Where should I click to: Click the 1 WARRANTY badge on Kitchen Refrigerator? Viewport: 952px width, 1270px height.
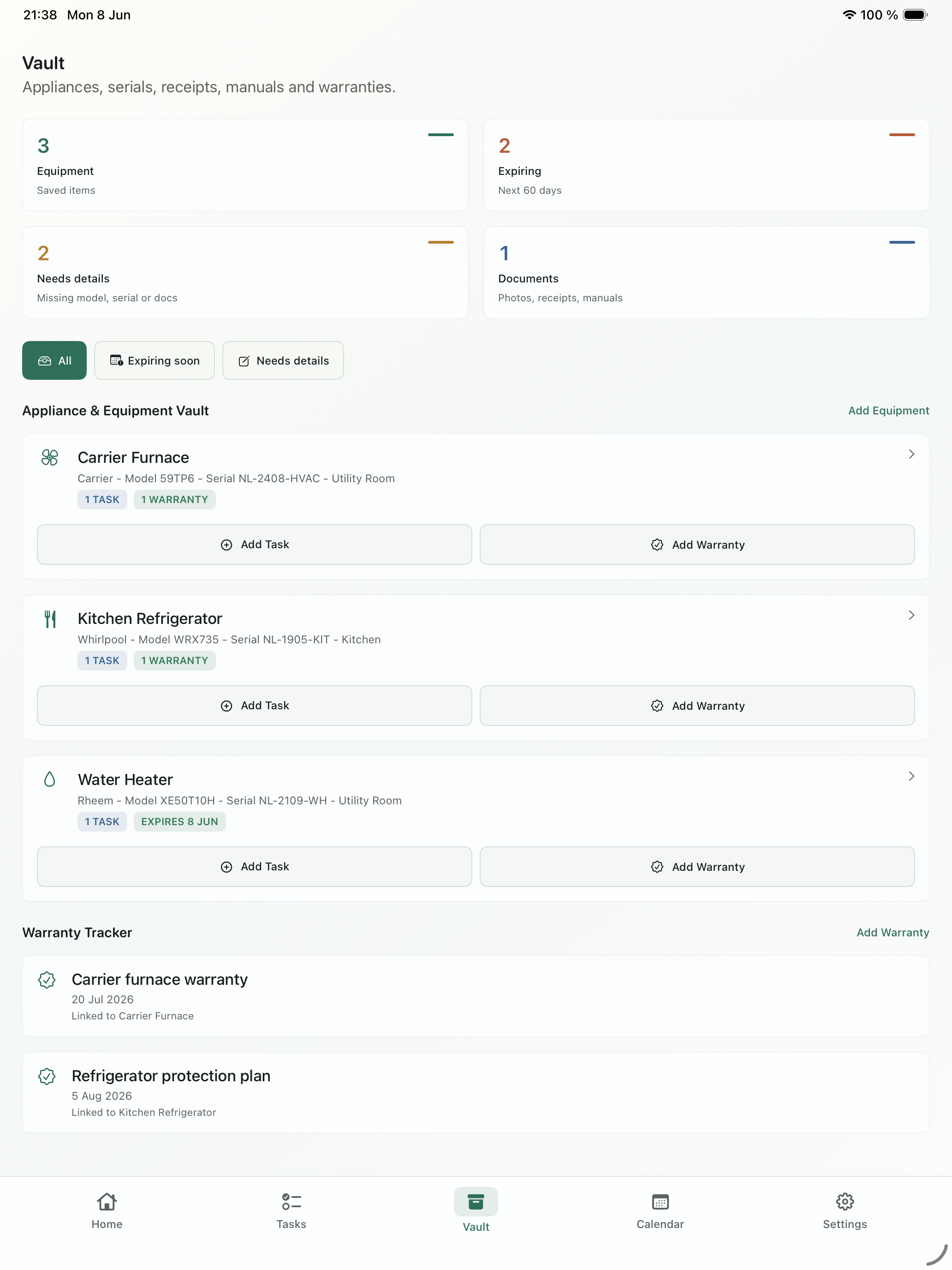(174, 660)
